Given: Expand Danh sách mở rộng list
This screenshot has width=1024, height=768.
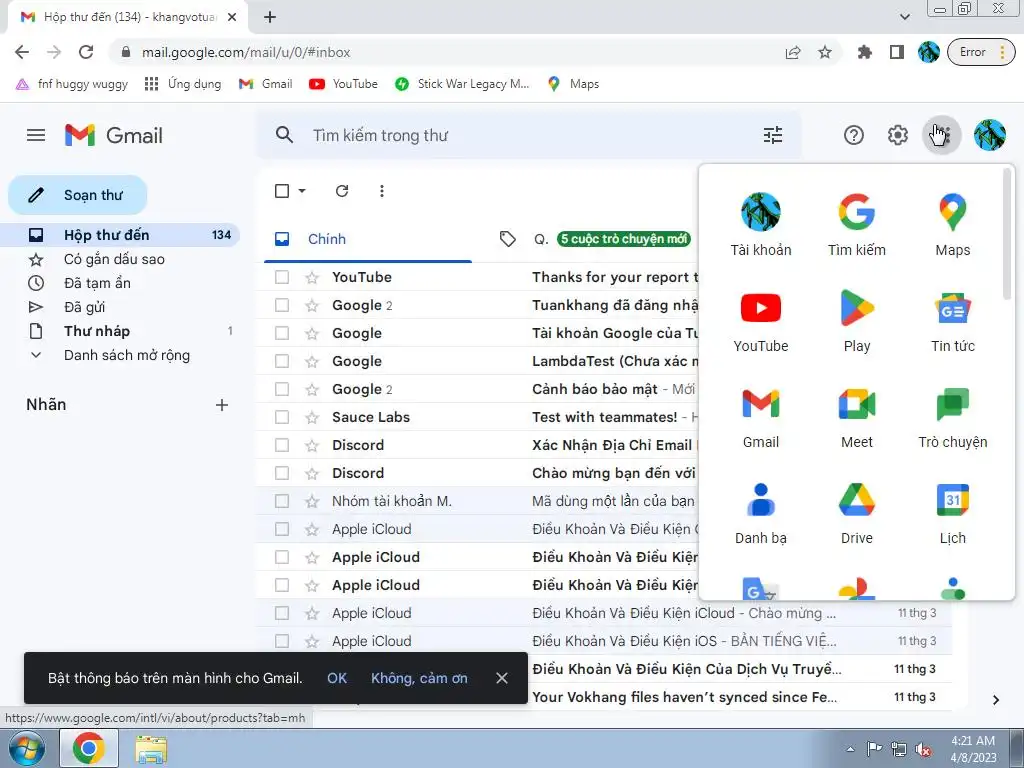Looking at the screenshot, I should coord(127,355).
